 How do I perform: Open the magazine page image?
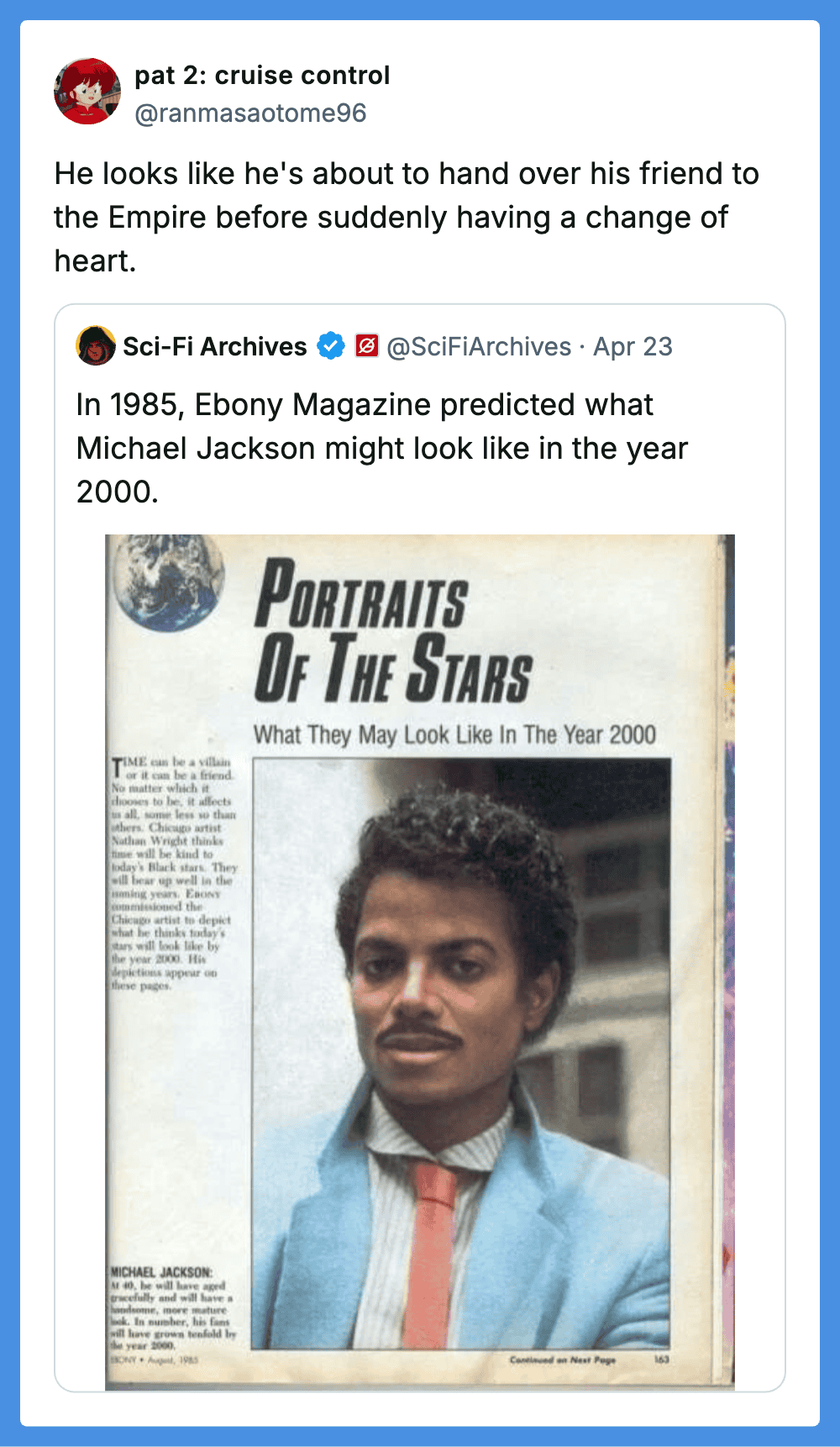pyautogui.click(x=420, y=962)
